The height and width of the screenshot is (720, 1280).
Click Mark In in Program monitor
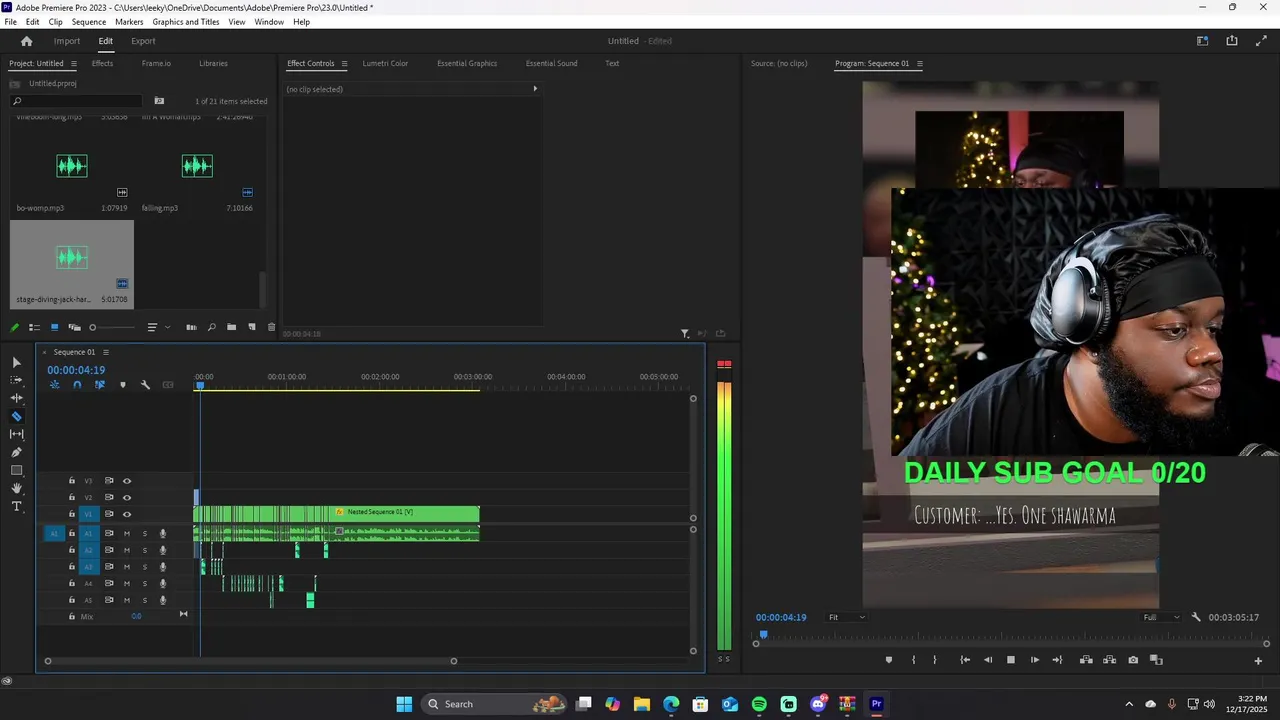click(x=913, y=660)
